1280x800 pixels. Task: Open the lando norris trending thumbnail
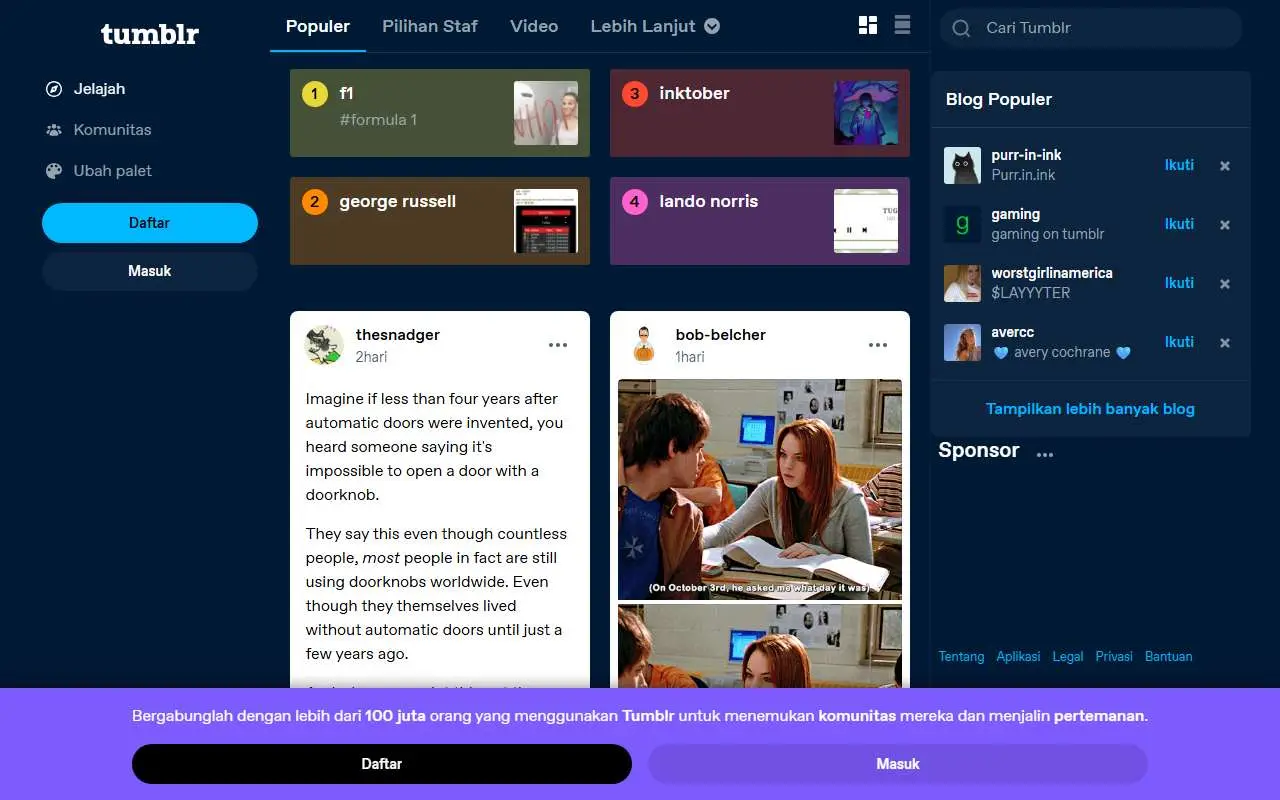pyautogui.click(x=866, y=221)
